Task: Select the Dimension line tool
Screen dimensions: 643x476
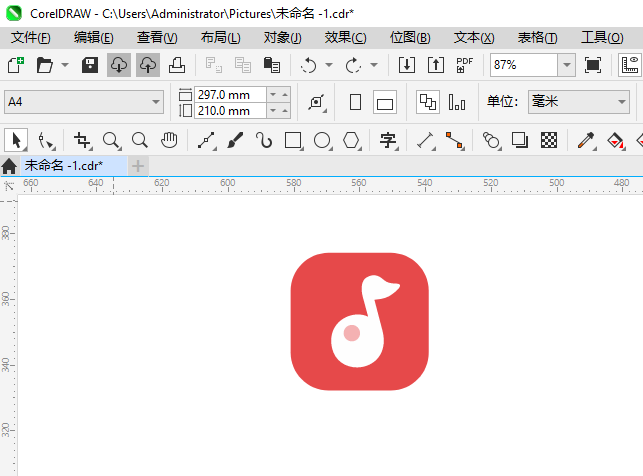Action: 426,141
